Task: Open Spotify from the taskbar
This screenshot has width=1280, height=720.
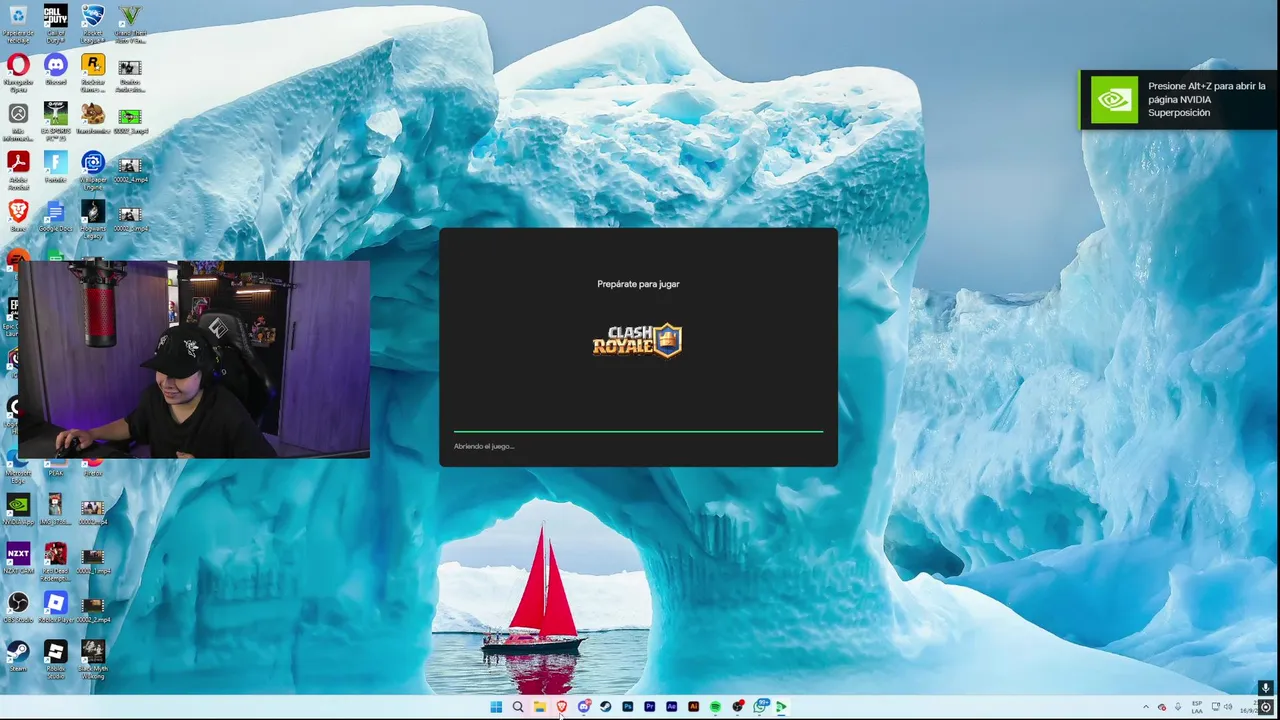Action: (x=716, y=707)
